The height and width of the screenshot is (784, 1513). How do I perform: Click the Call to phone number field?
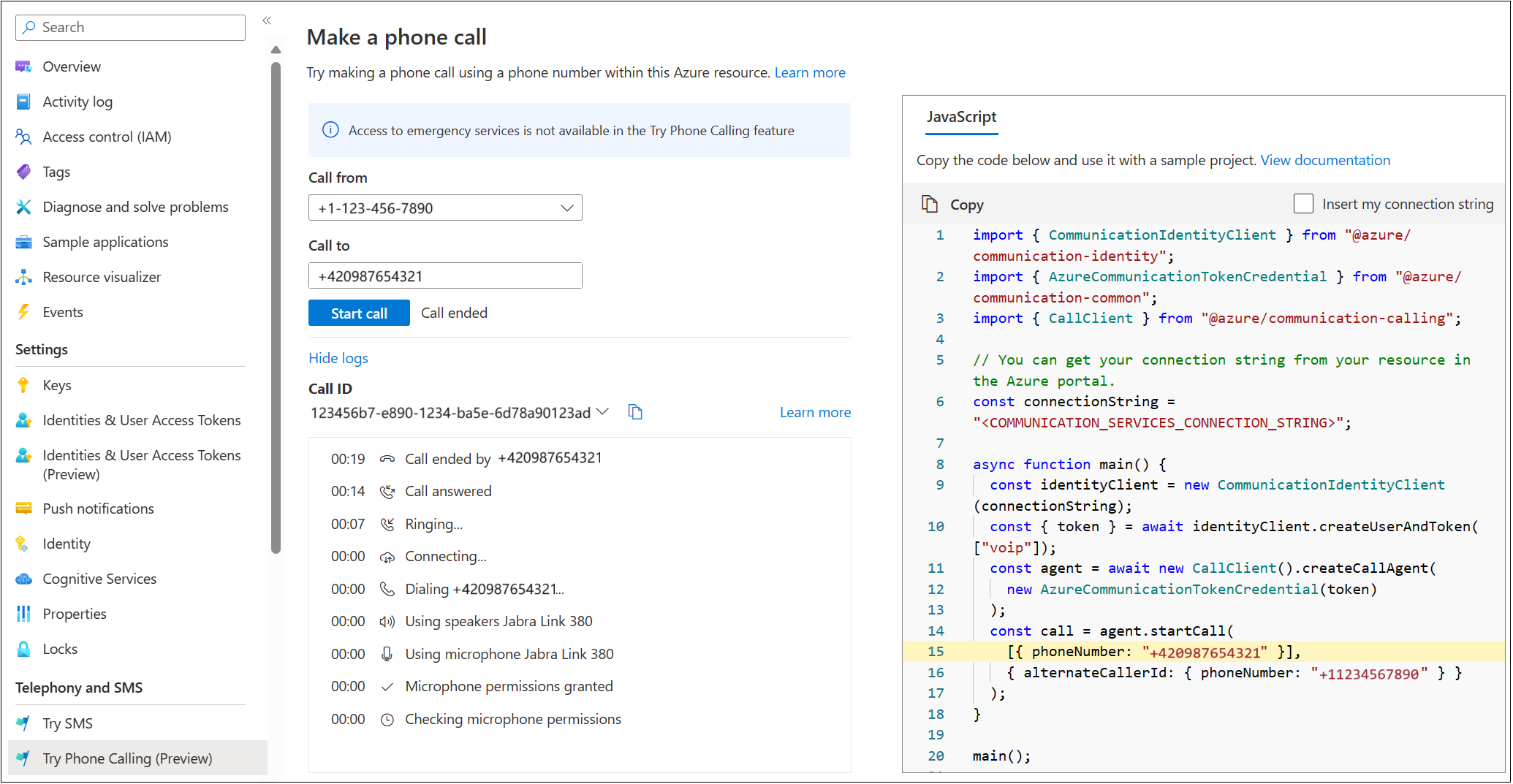coord(445,275)
